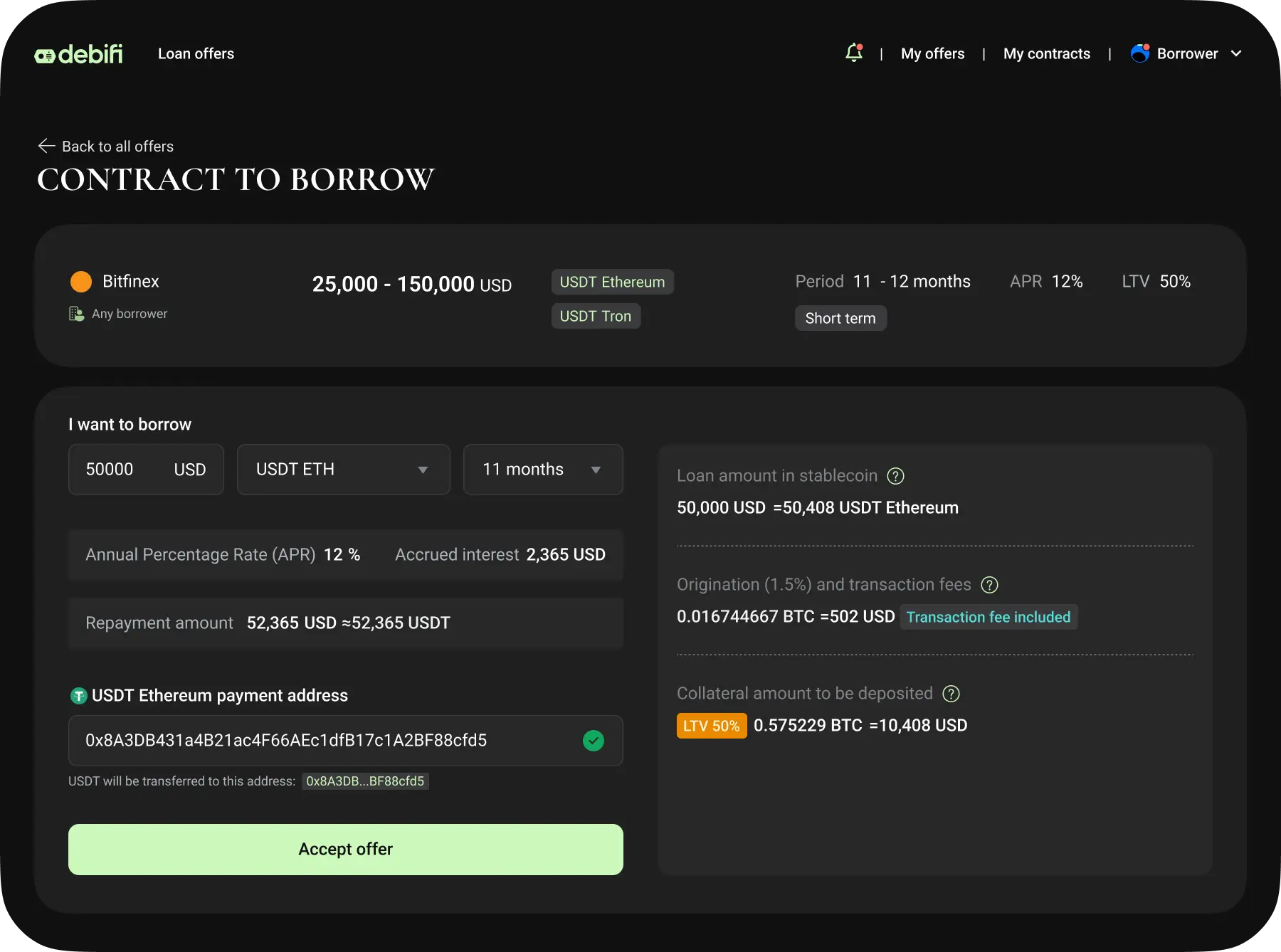
Task: Click help icon beside Collateral amount to be deposited
Action: point(951,694)
